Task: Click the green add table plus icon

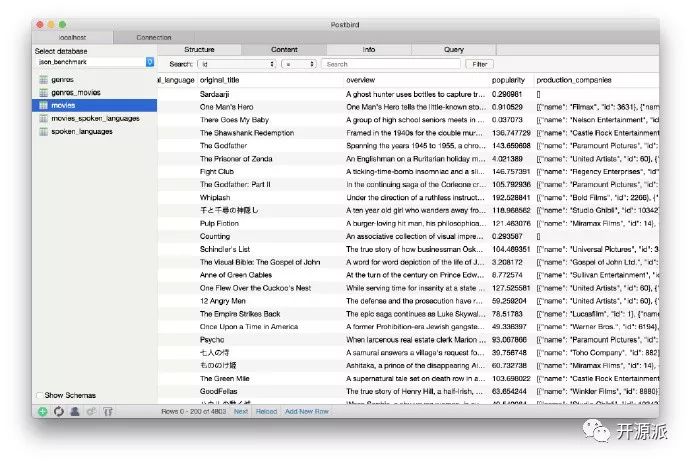Action: [x=43, y=412]
